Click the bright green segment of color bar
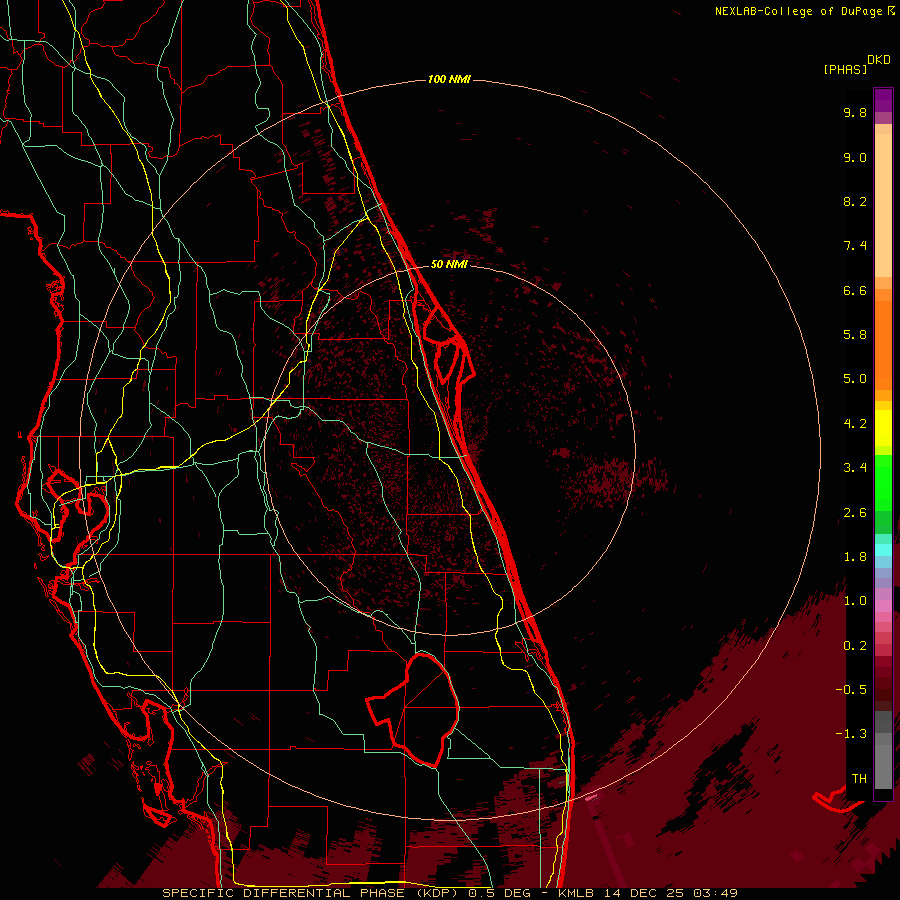Image resolution: width=900 pixels, height=900 pixels. [x=883, y=482]
